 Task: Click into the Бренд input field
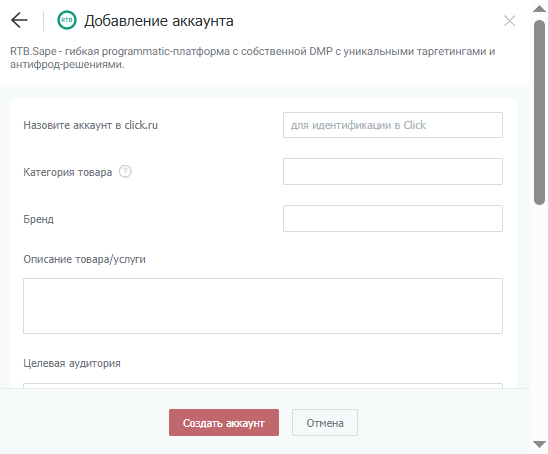click(x=393, y=218)
